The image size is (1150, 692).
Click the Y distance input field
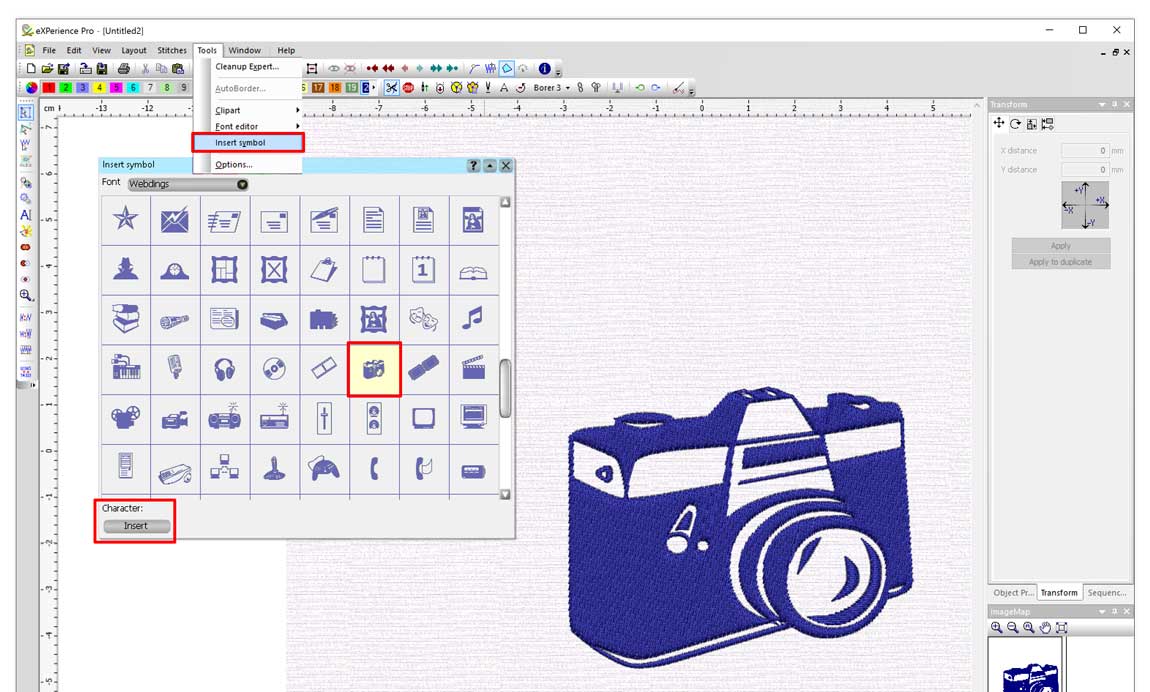1085,169
